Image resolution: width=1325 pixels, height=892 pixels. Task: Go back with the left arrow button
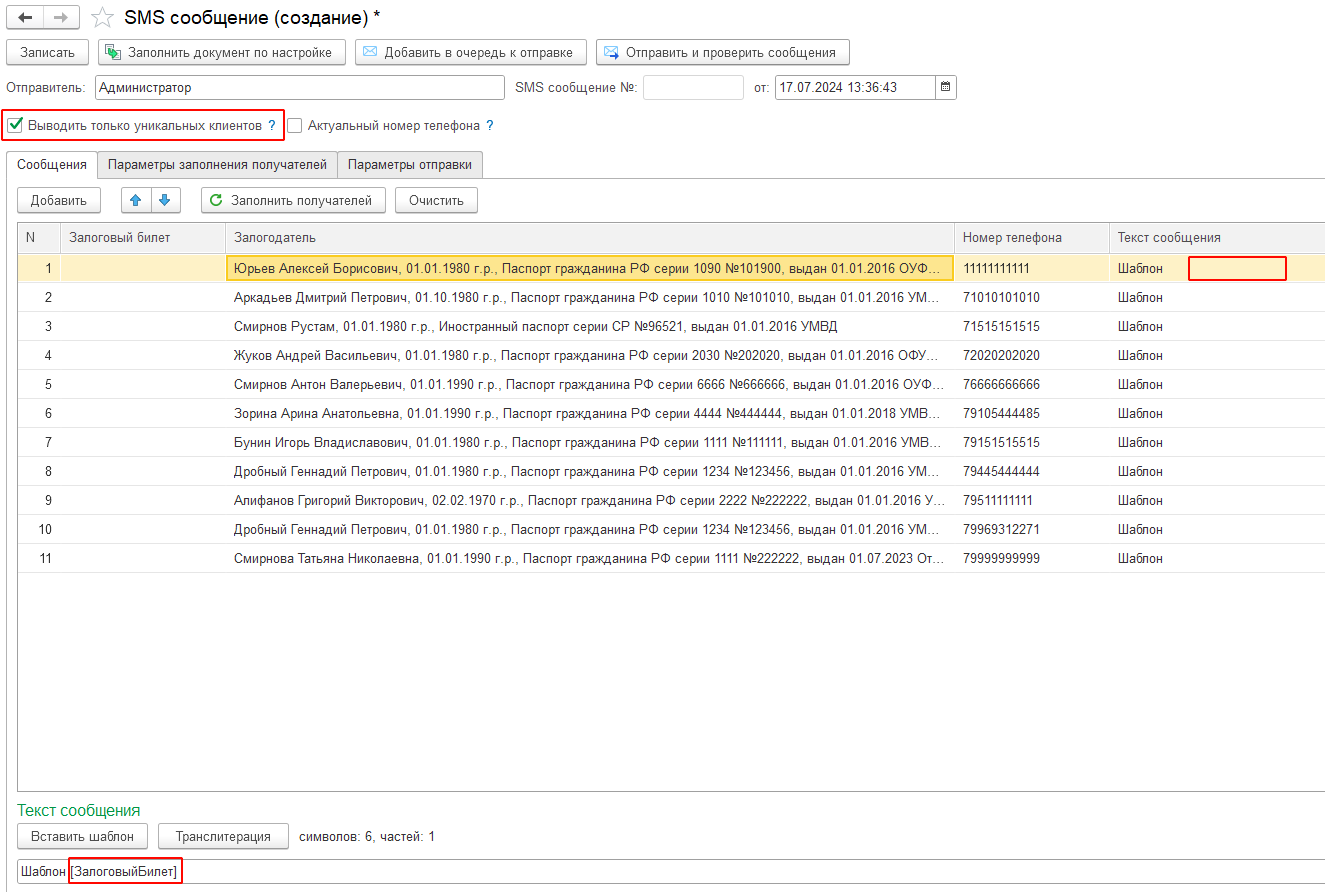(x=25, y=18)
